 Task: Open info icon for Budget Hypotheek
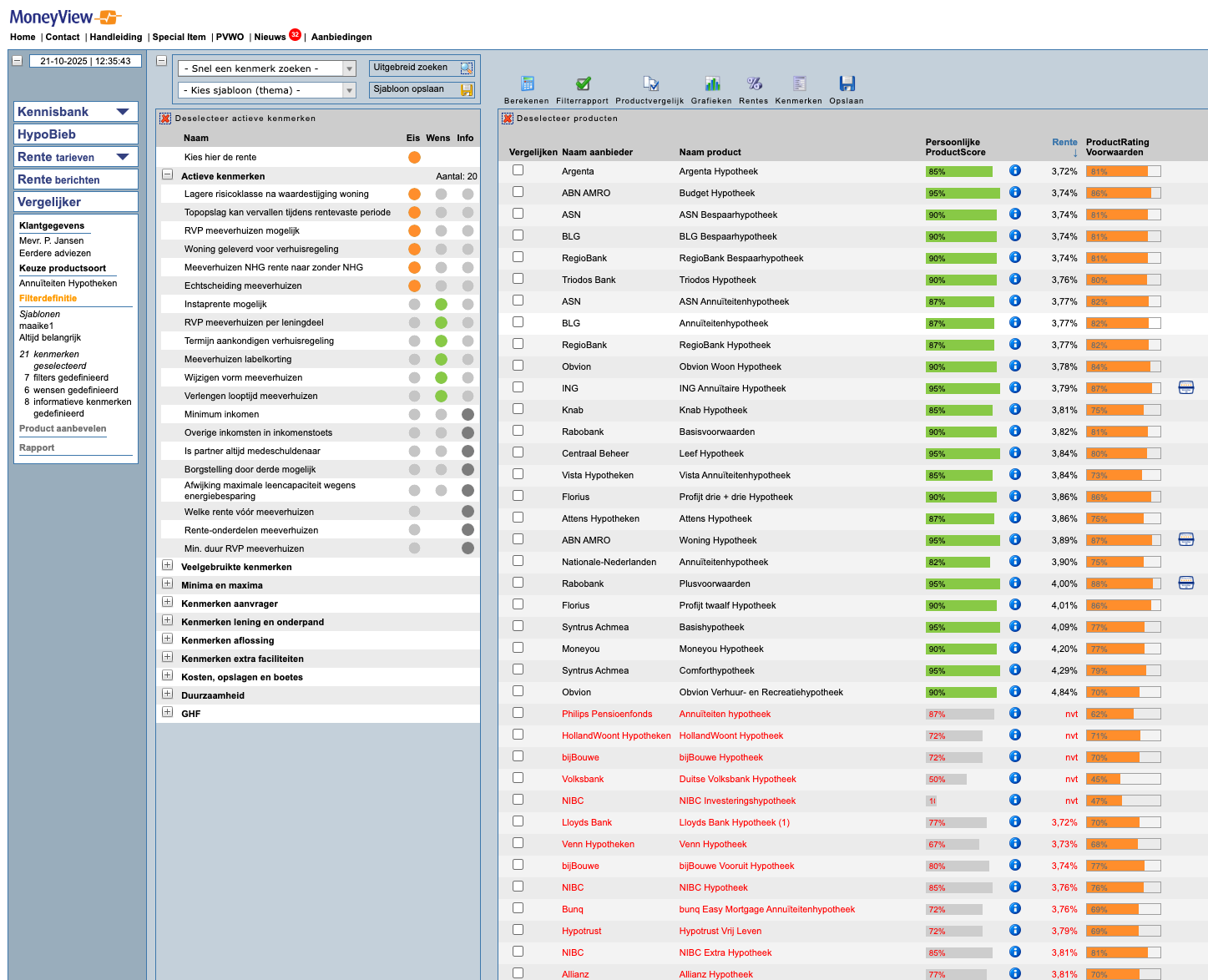tap(1015, 192)
